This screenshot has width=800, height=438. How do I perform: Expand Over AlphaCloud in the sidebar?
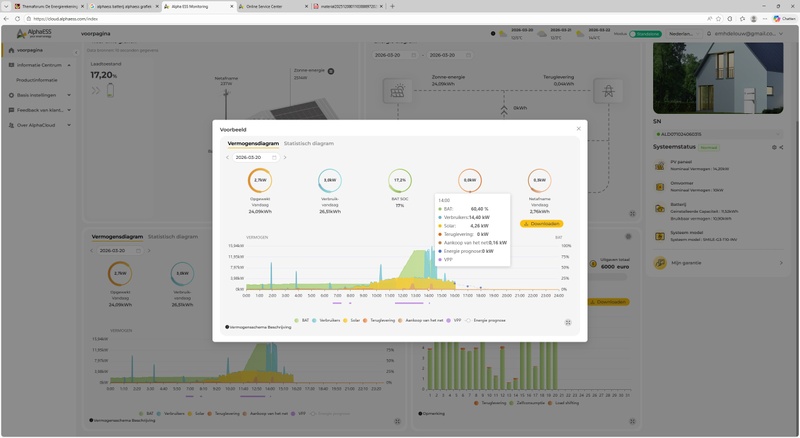pos(39,125)
